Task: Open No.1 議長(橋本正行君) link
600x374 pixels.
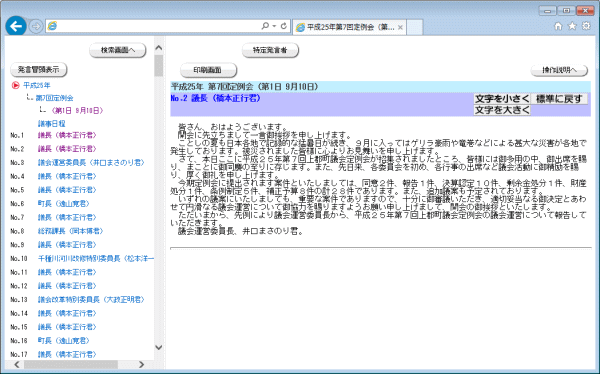Action: coord(67,135)
